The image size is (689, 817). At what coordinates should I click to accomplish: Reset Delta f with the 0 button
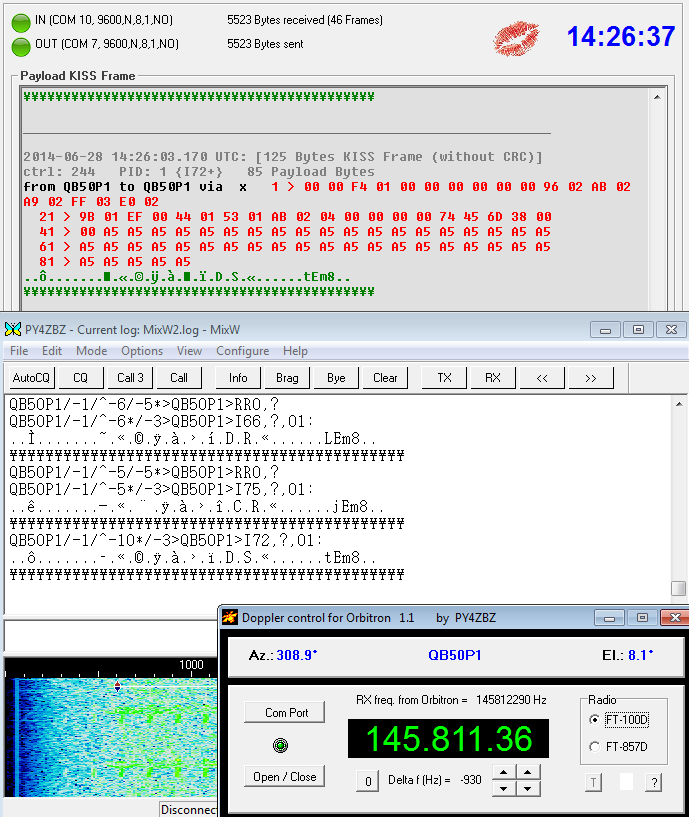[x=368, y=781]
